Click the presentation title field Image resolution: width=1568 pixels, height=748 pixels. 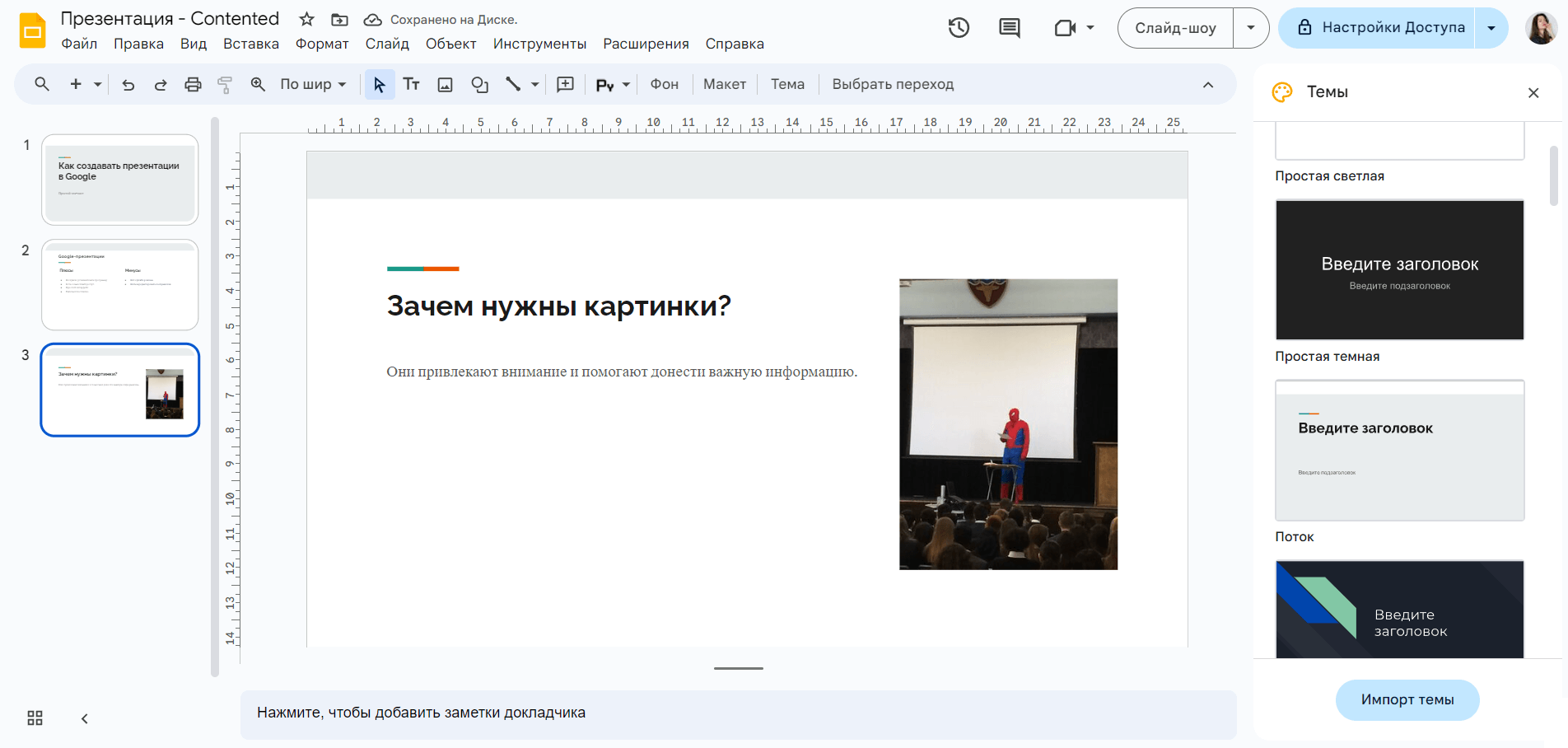tap(170, 18)
